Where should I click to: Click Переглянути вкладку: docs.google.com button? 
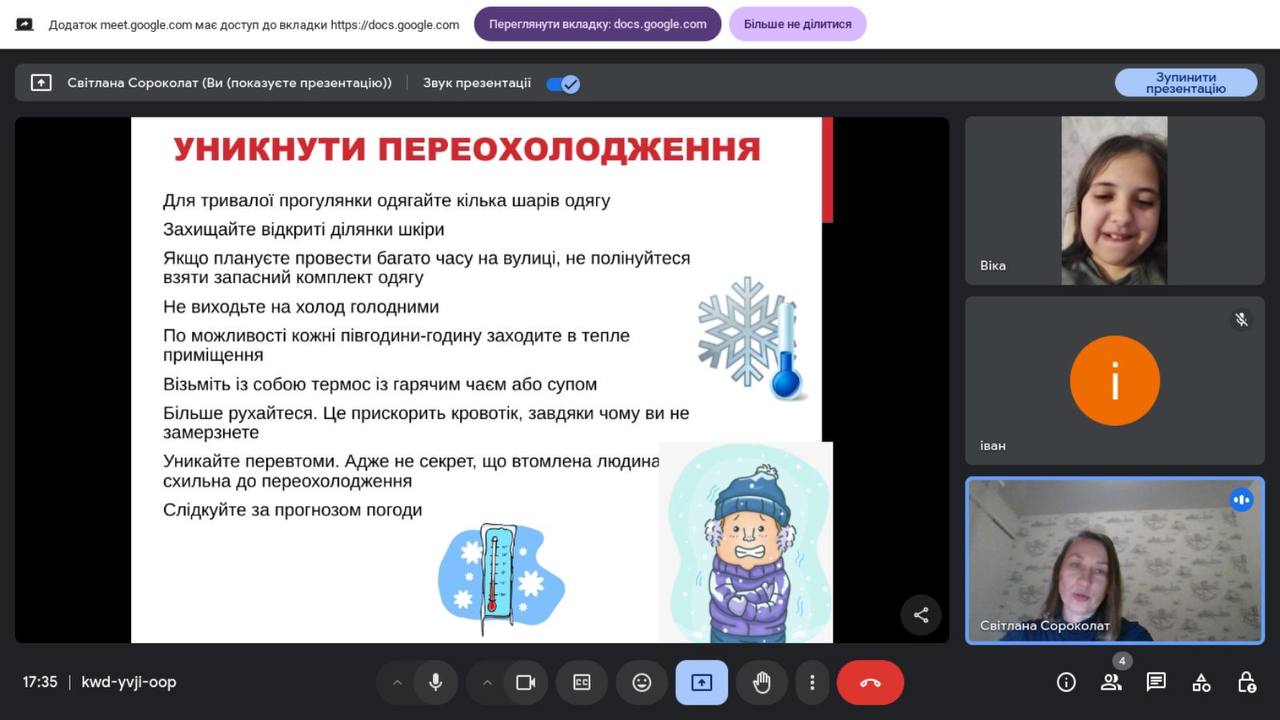click(x=597, y=24)
